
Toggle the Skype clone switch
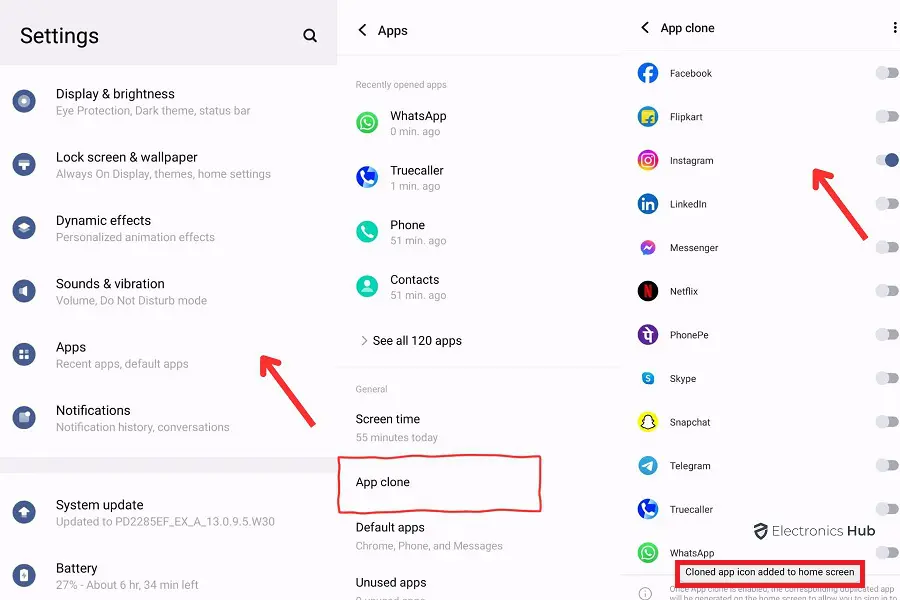coord(886,378)
